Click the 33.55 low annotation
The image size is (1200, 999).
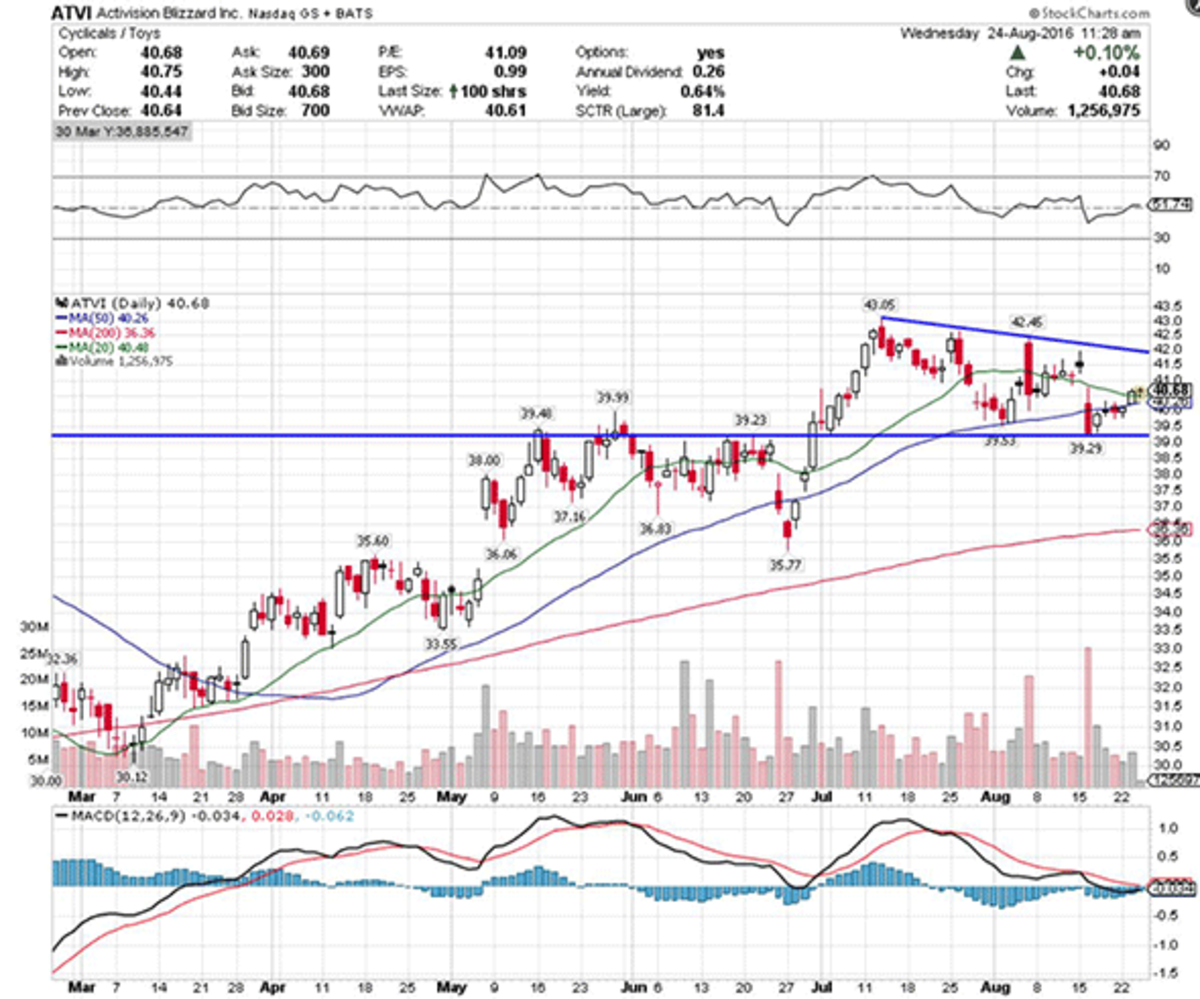click(440, 644)
